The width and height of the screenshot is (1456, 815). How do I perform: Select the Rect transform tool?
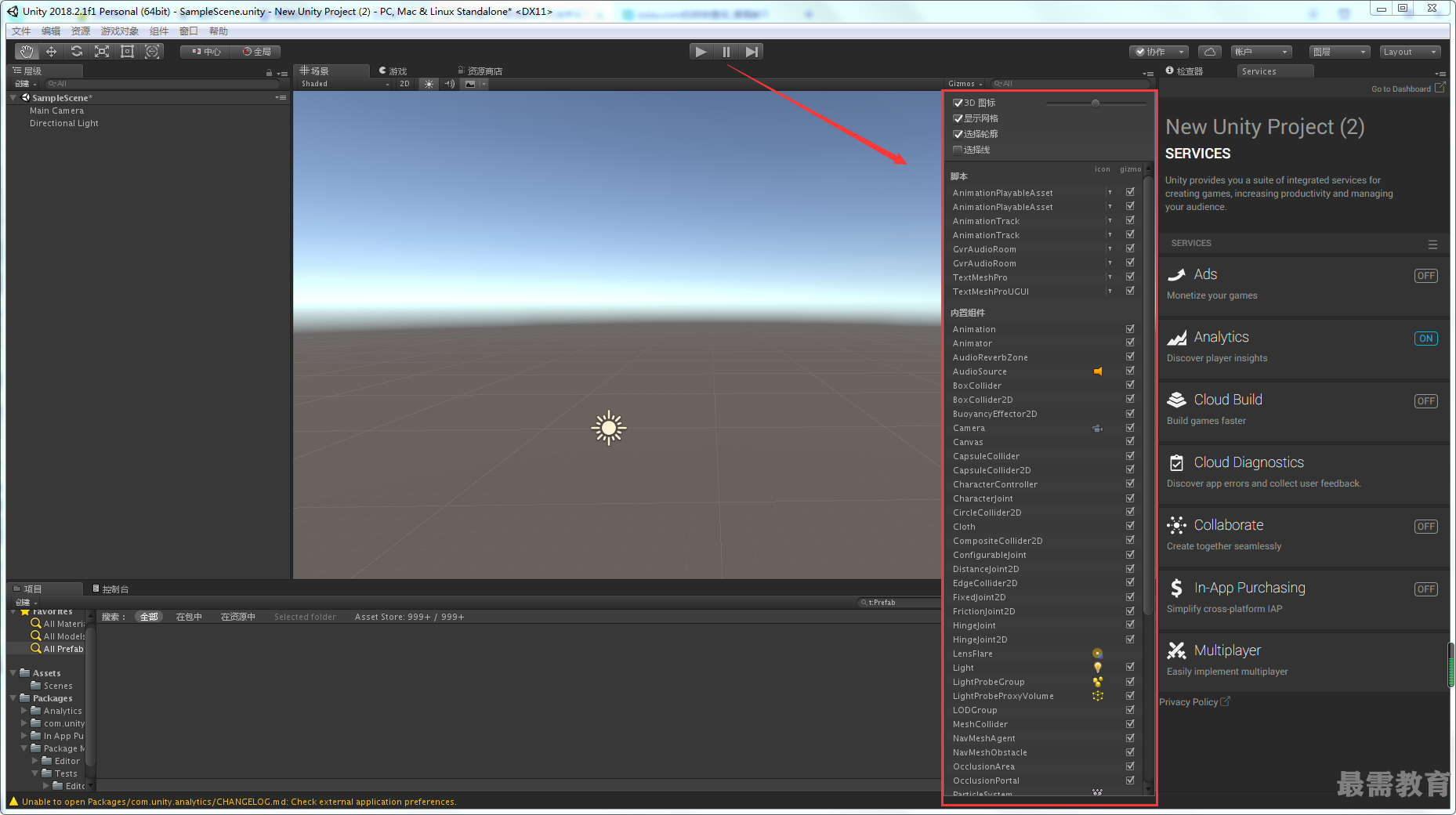click(x=127, y=52)
